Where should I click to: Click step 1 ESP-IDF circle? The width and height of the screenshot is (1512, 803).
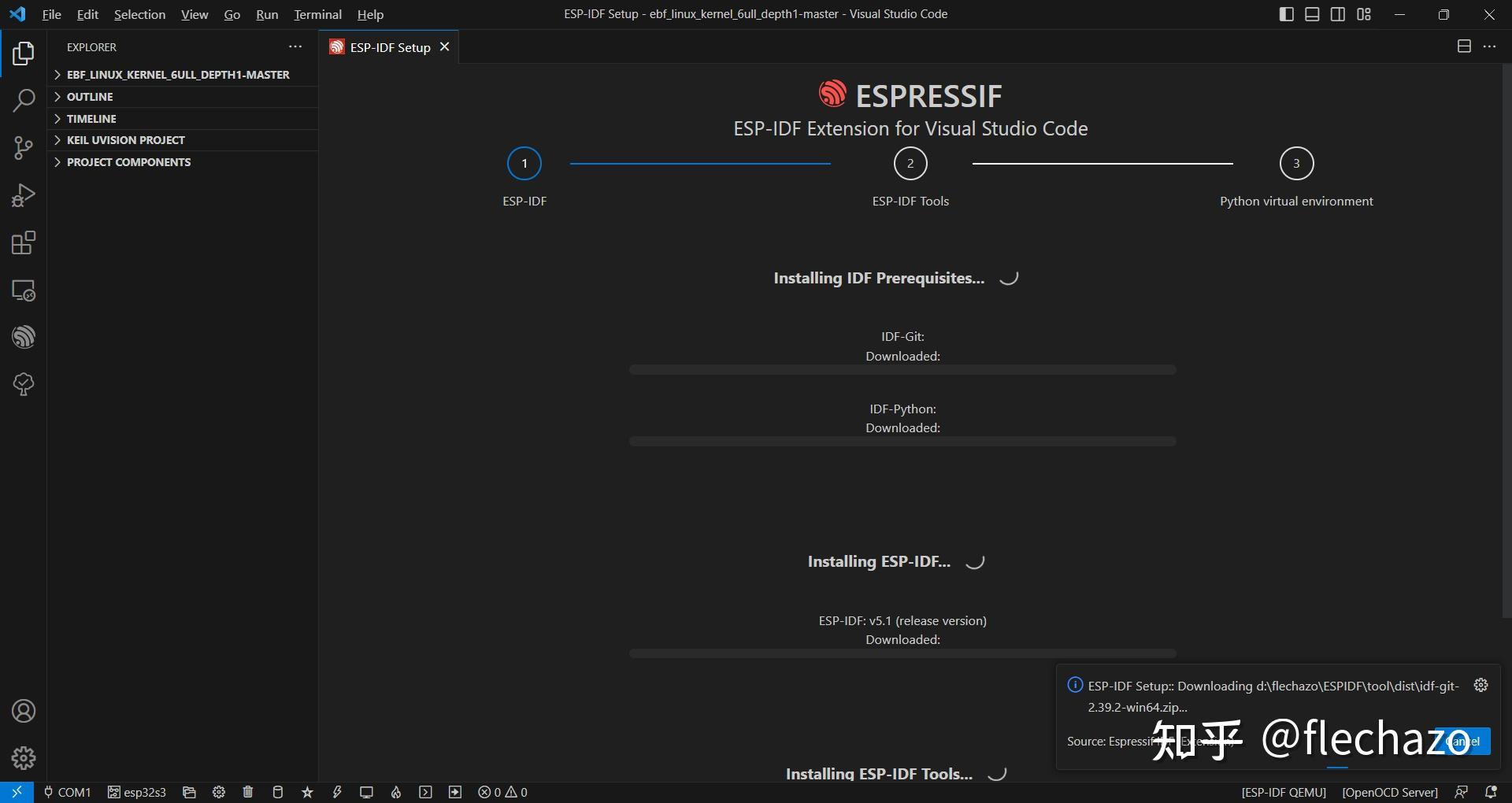click(x=524, y=164)
